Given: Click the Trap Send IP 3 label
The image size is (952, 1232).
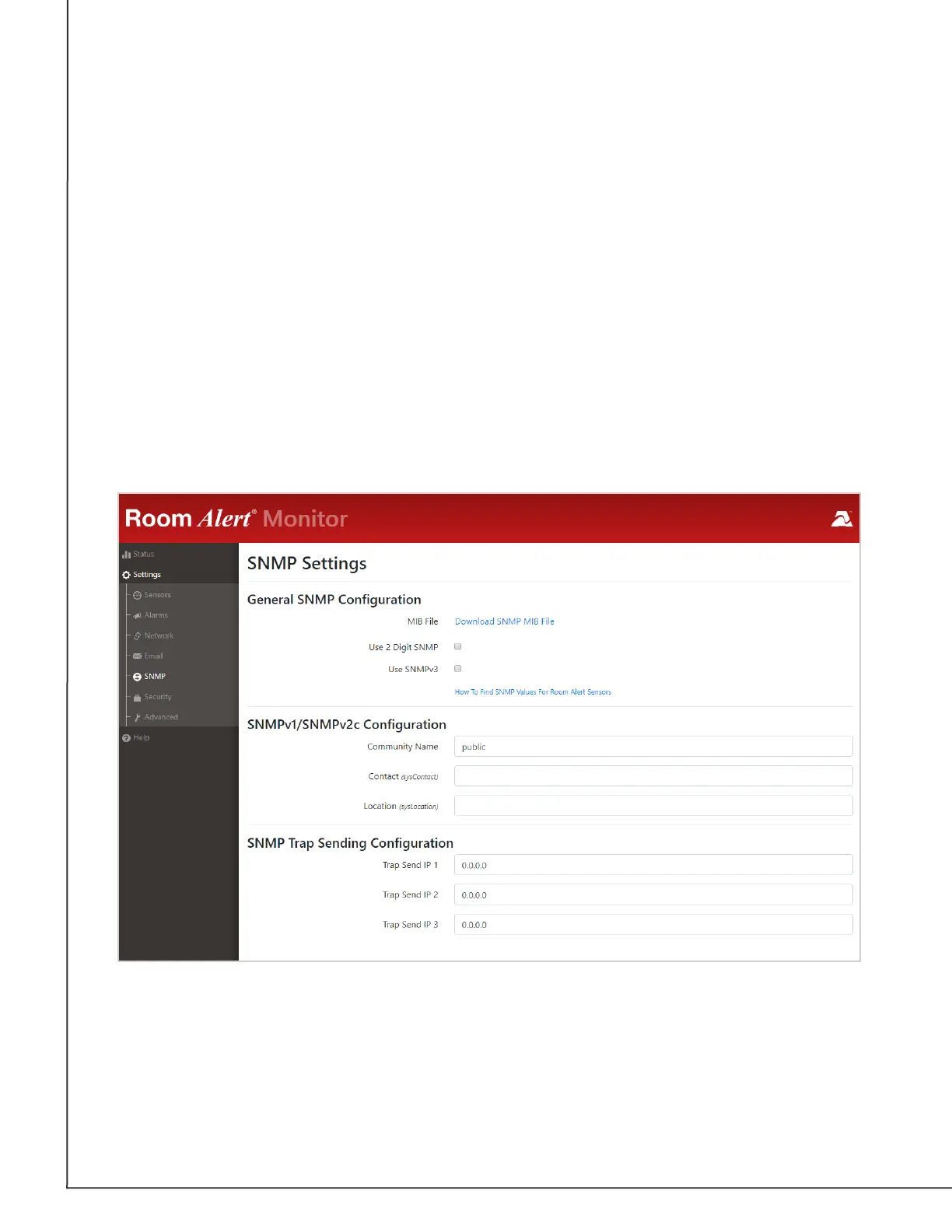Looking at the screenshot, I should [410, 925].
